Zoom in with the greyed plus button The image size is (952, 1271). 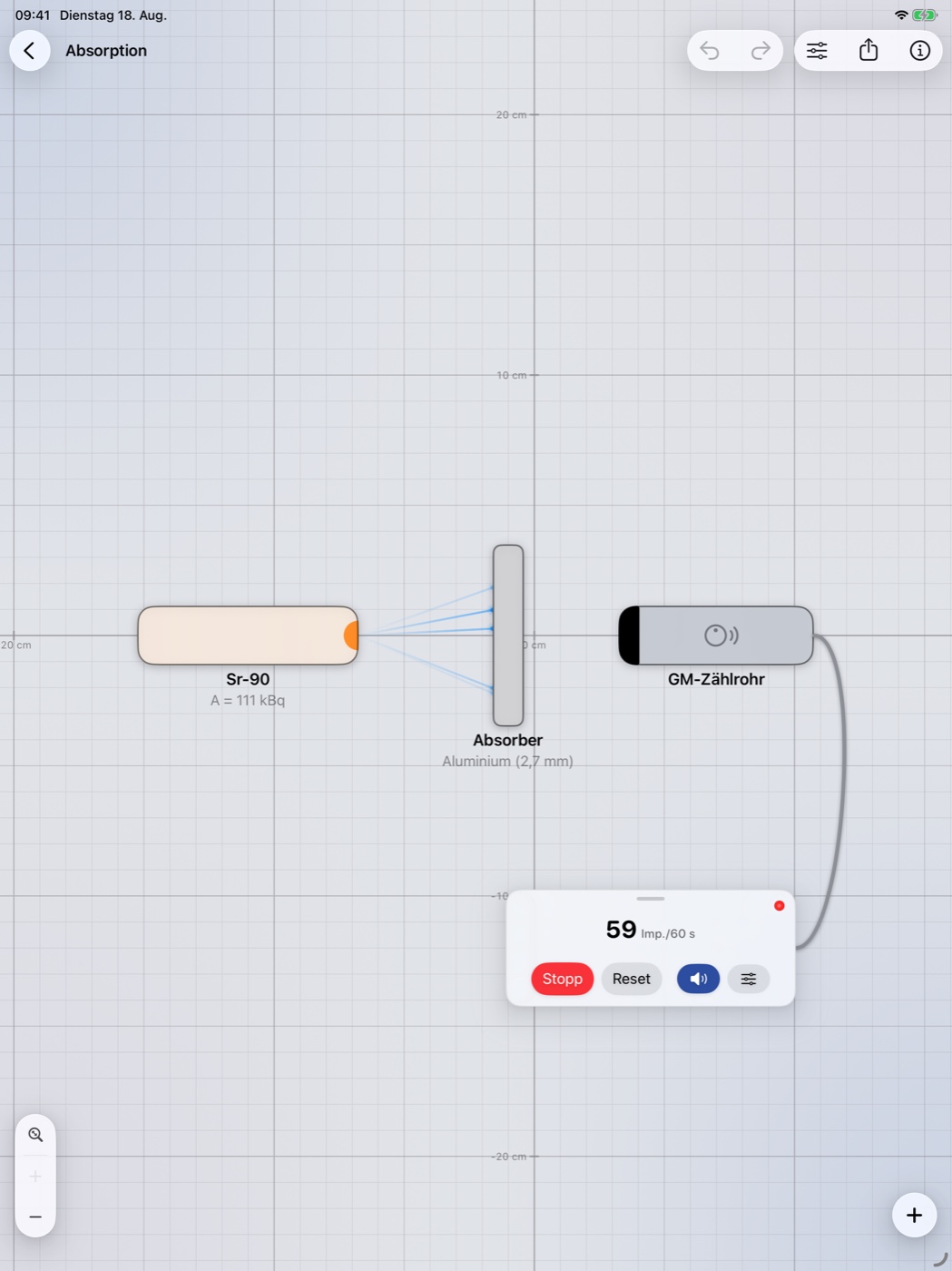pyautogui.click(x=35, y=1177)
